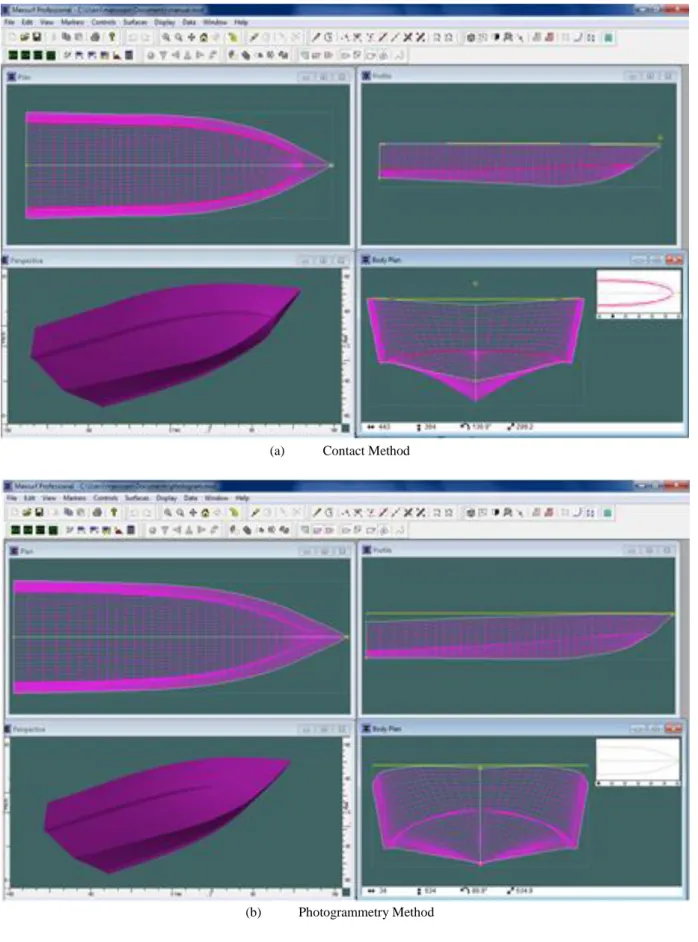698x942 pixels.
Task: Click Copy icon in Contact Method toolbar
Action: pyautogui.click(x=66, y=37)
